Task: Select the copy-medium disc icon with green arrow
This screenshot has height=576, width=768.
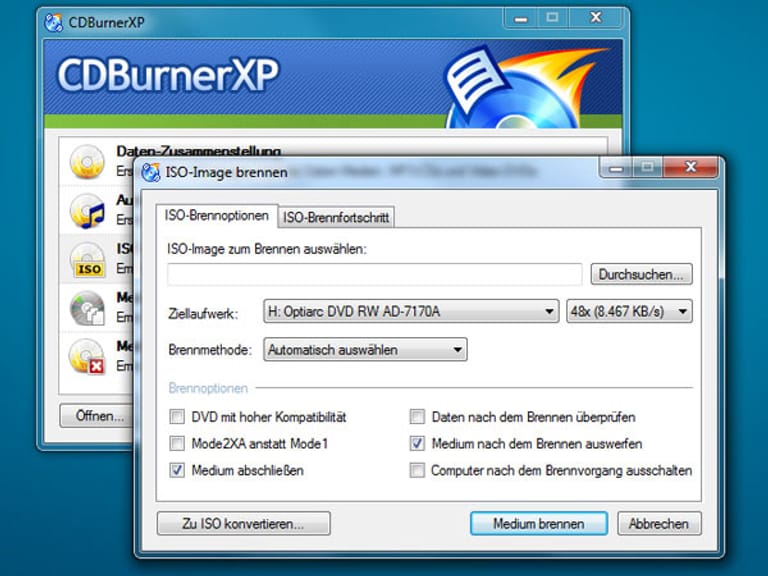Action: pos(87,309)
